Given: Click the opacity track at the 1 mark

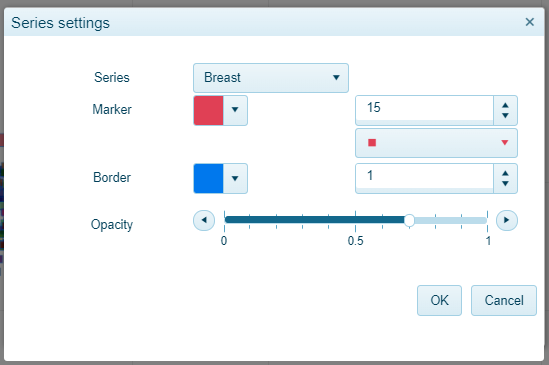Looking at the screenshot, I should click(487, 220).
